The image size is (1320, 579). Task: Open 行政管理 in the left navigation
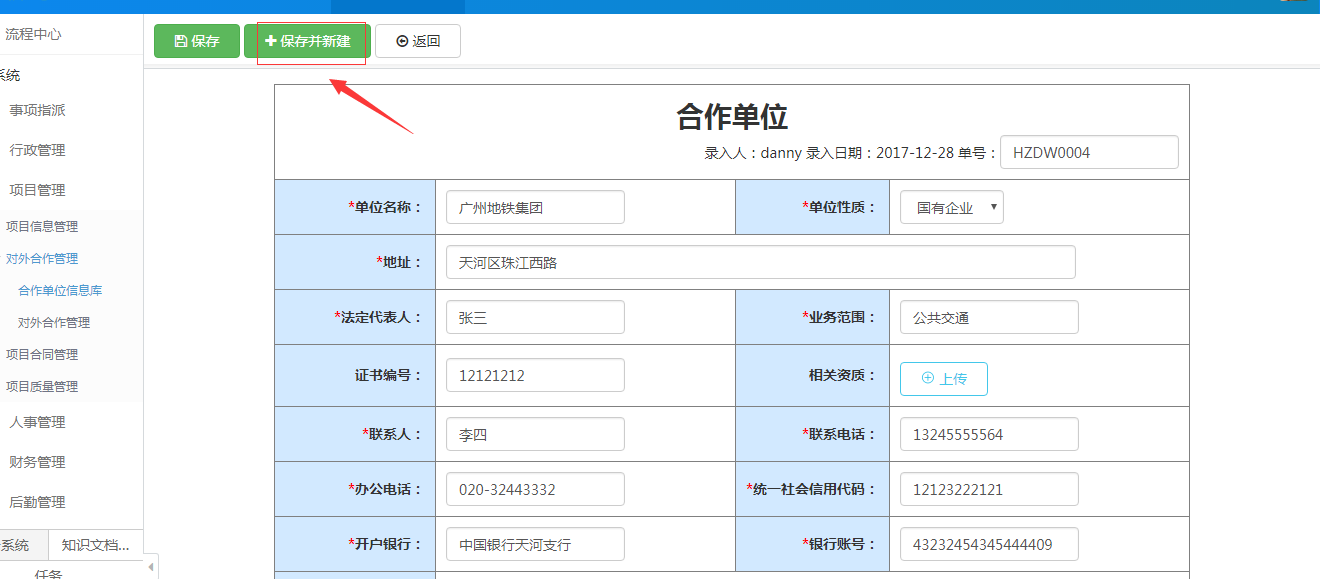37,150
